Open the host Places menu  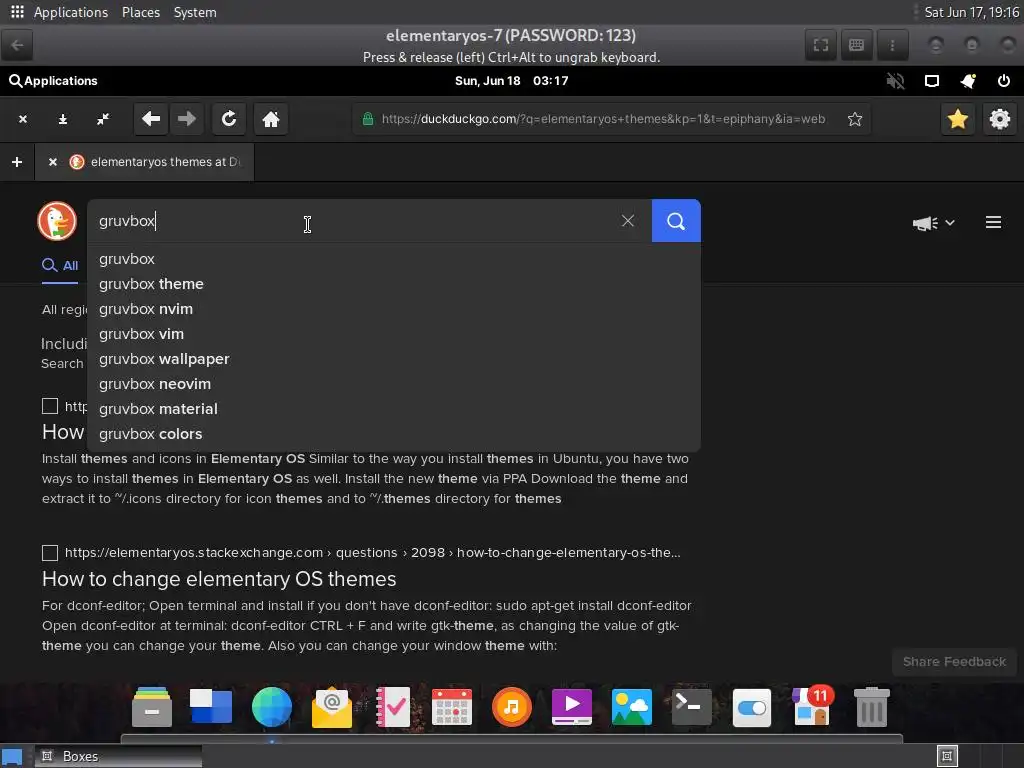point(140,12)
